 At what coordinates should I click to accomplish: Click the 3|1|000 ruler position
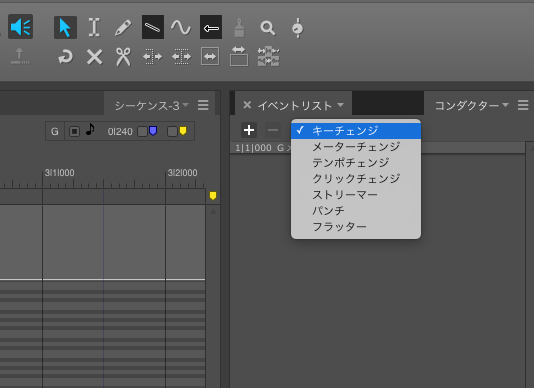(x=60, y=173)
